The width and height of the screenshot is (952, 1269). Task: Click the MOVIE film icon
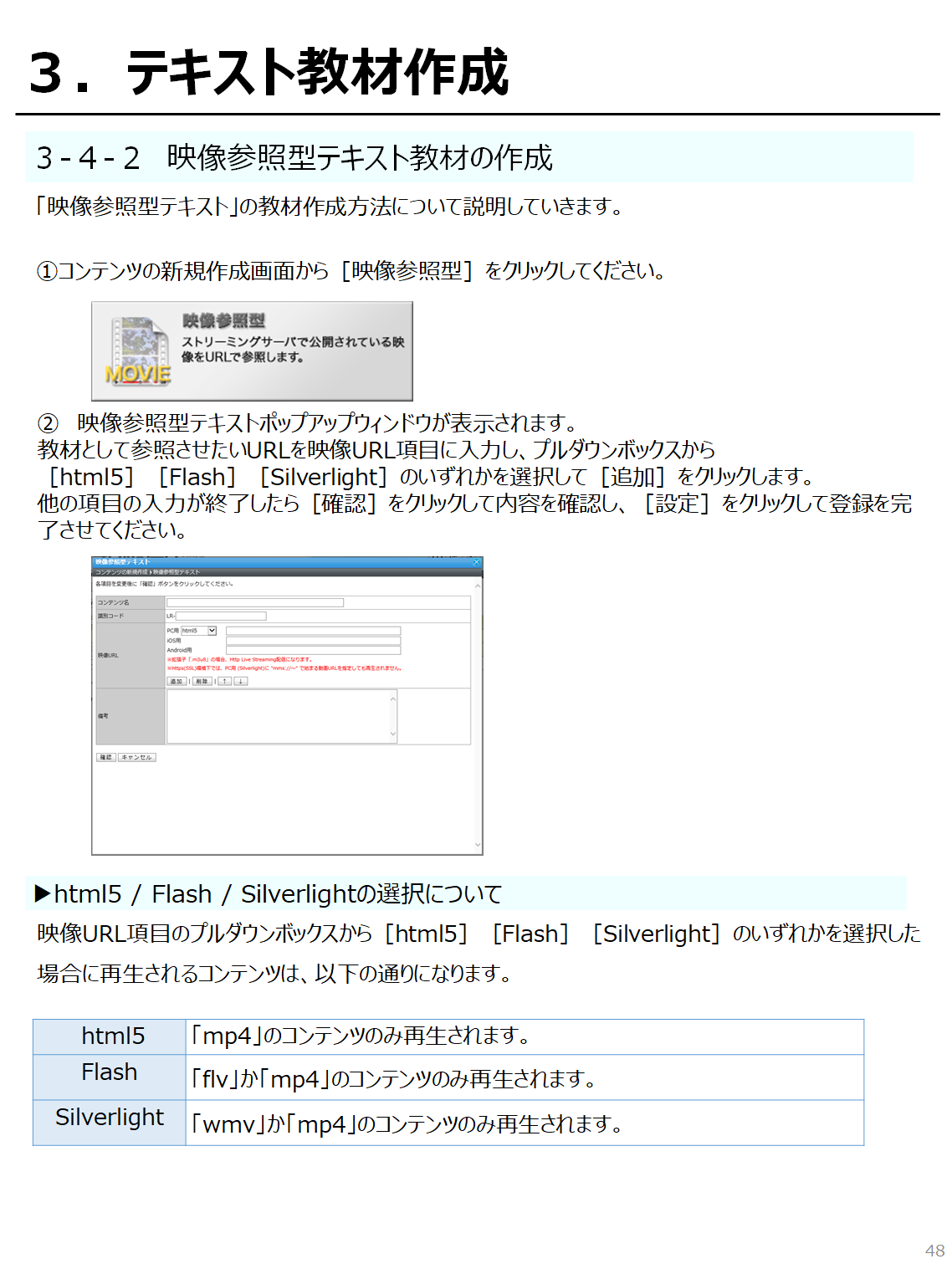tap(137, 351)
